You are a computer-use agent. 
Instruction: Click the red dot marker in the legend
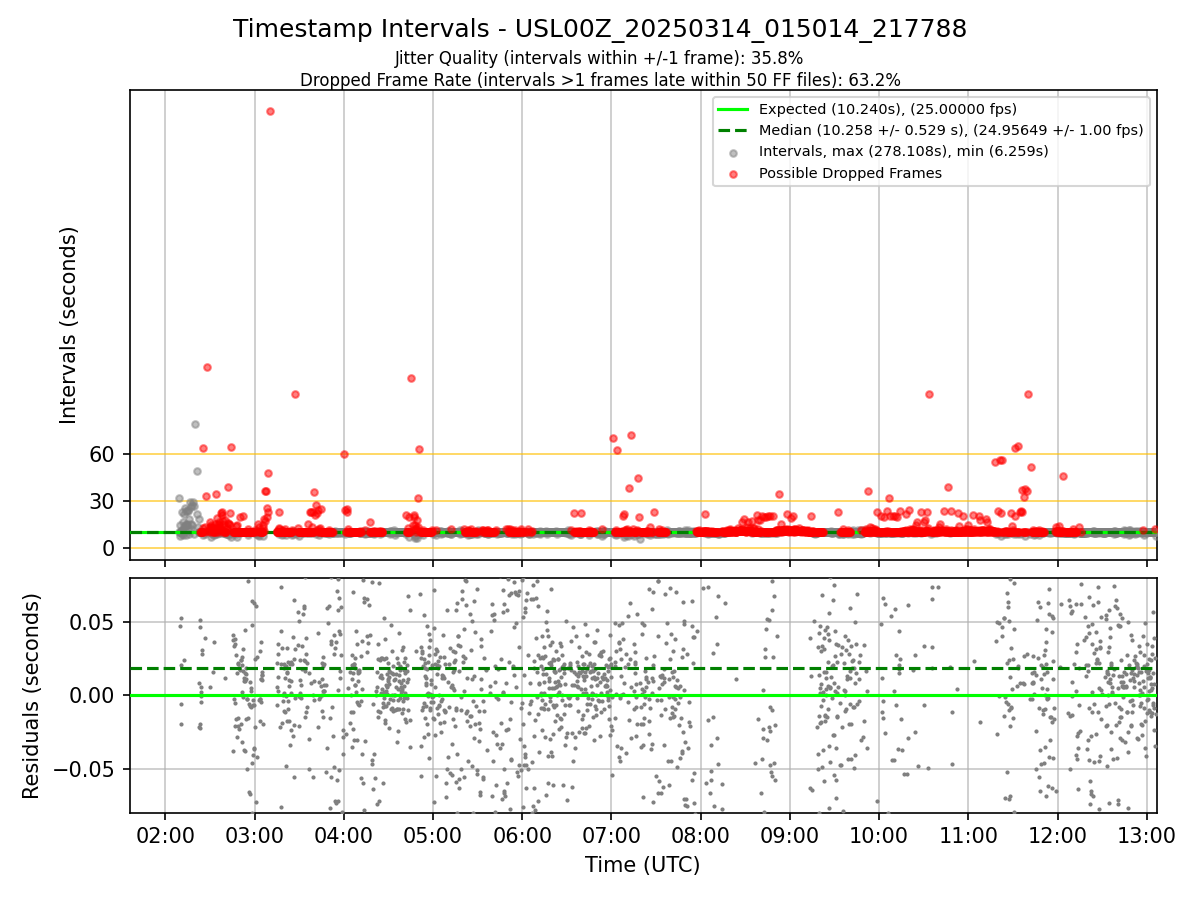(732, 174)
